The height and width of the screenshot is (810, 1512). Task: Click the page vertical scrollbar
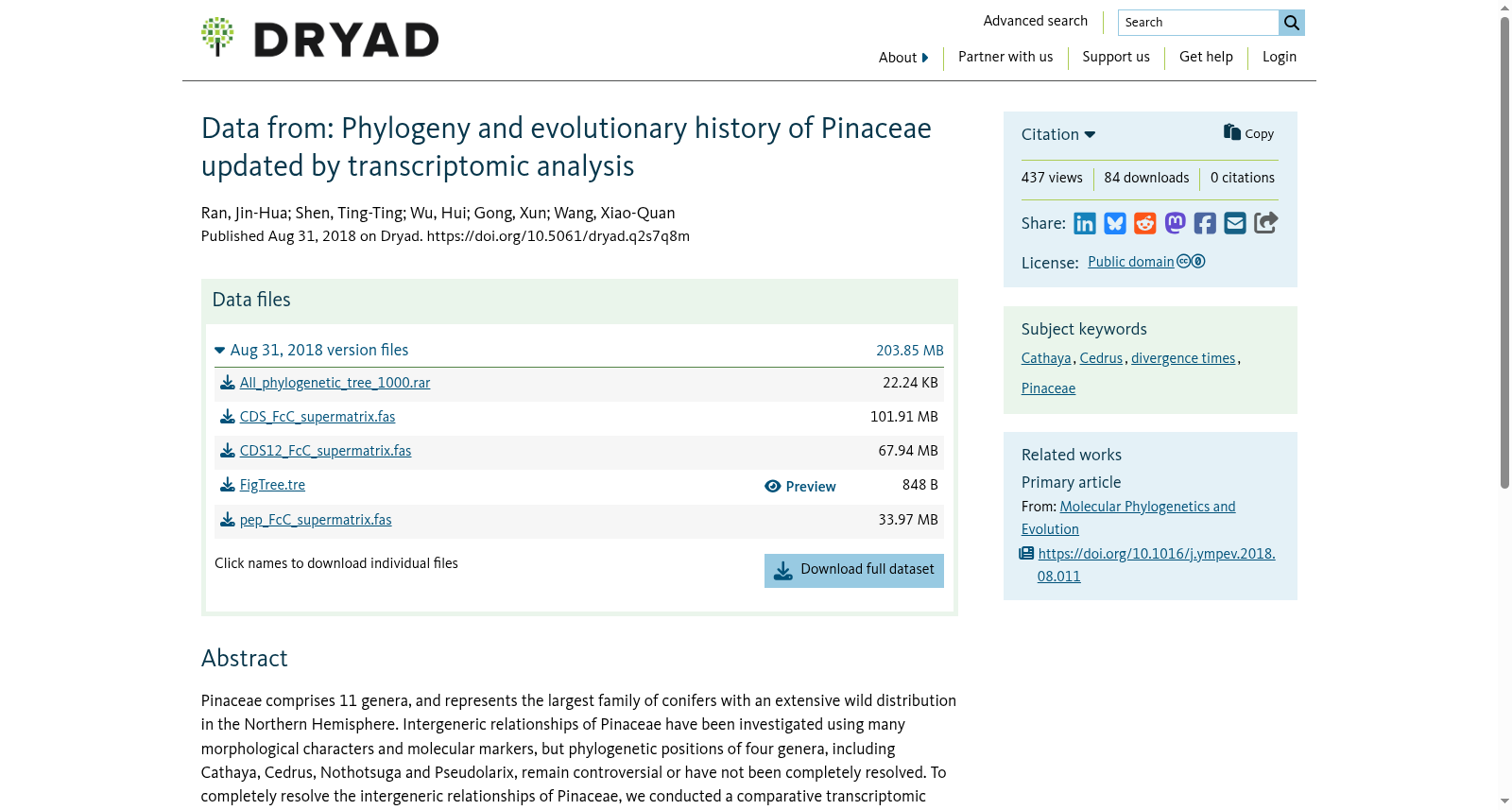[x=1504, y=251]
